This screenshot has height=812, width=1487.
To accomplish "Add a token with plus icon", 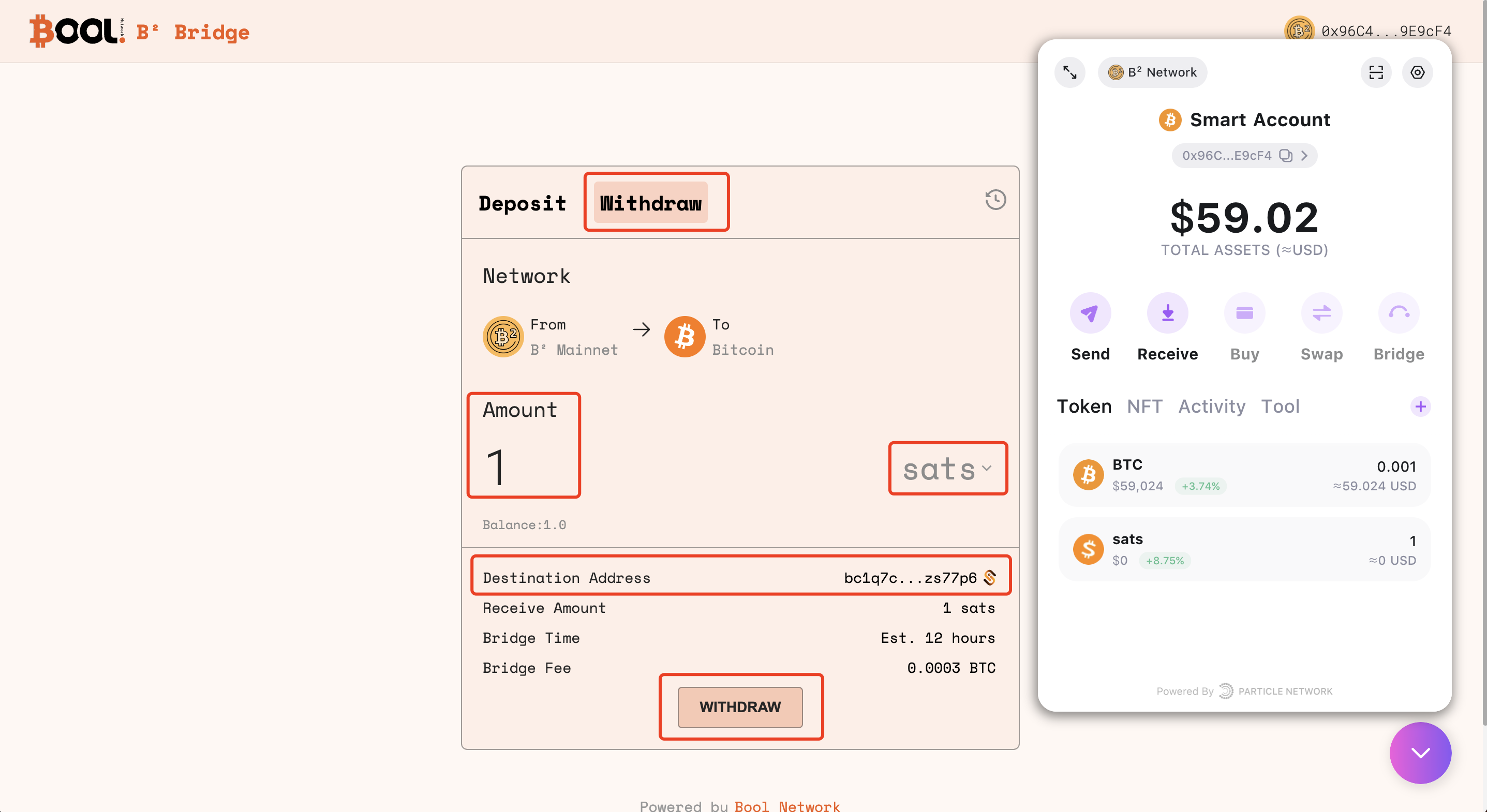I will click(1420, 407).
